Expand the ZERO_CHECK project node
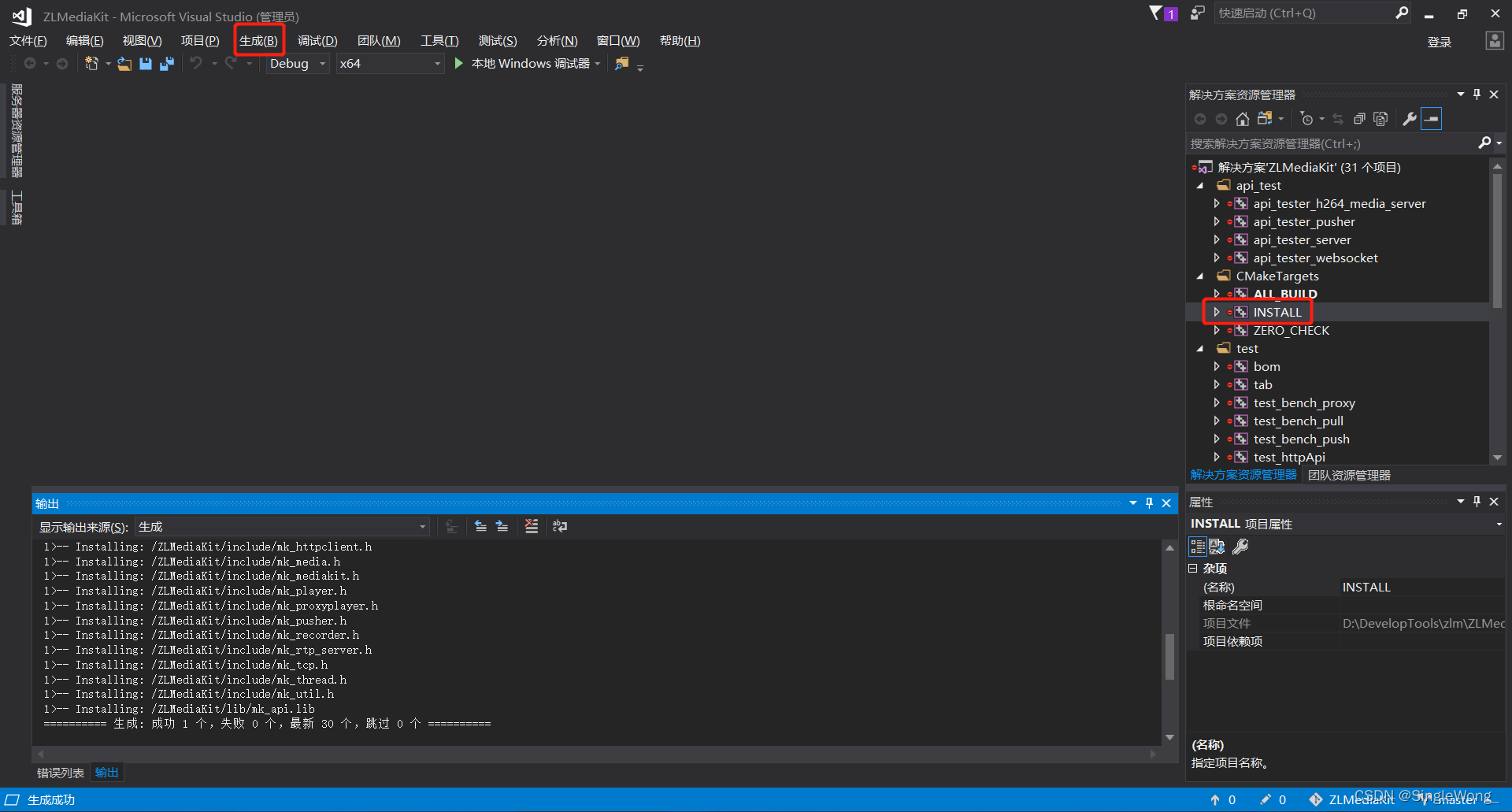 click(x=1217, y=330)
